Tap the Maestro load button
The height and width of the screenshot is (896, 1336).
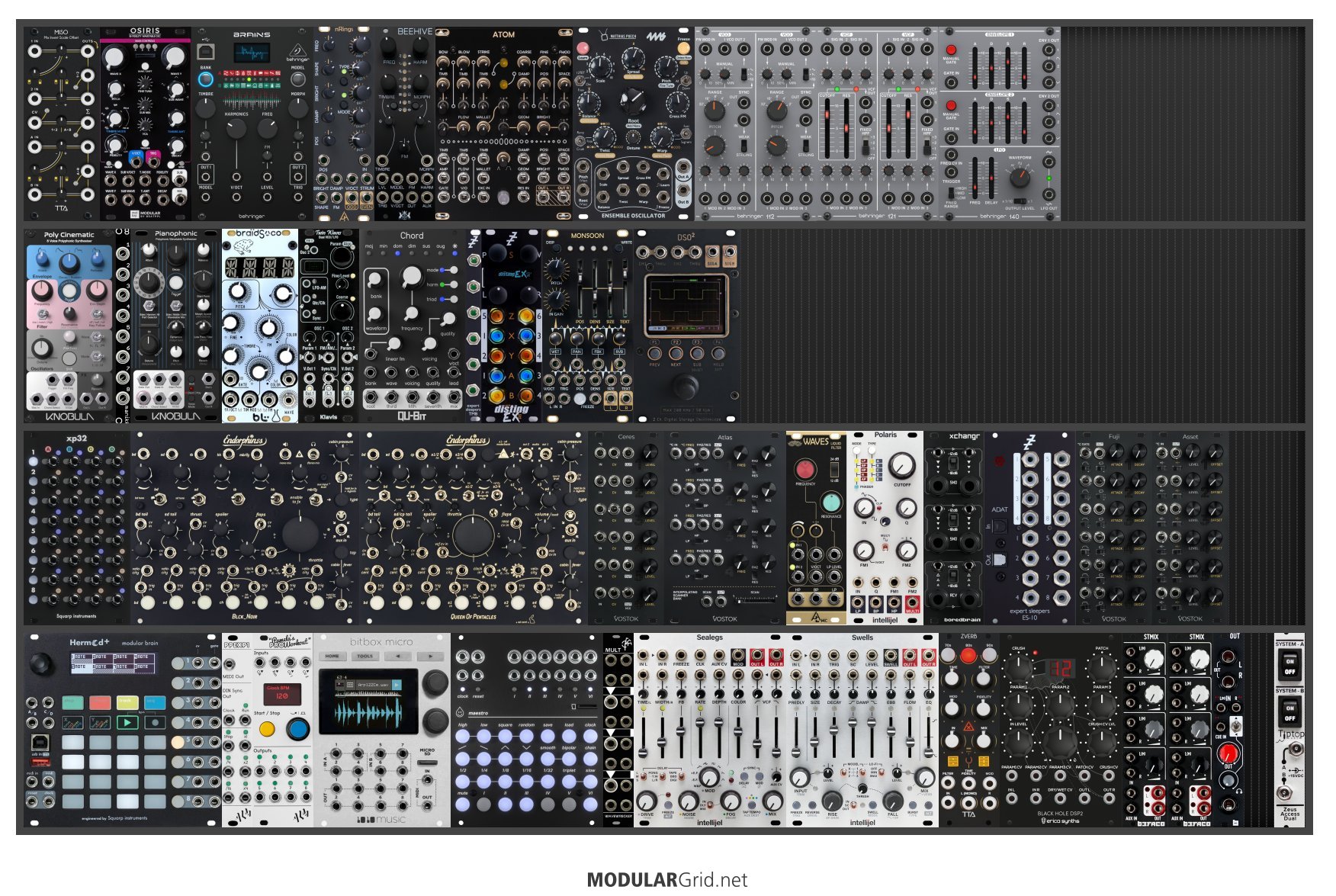pos(570,736)
